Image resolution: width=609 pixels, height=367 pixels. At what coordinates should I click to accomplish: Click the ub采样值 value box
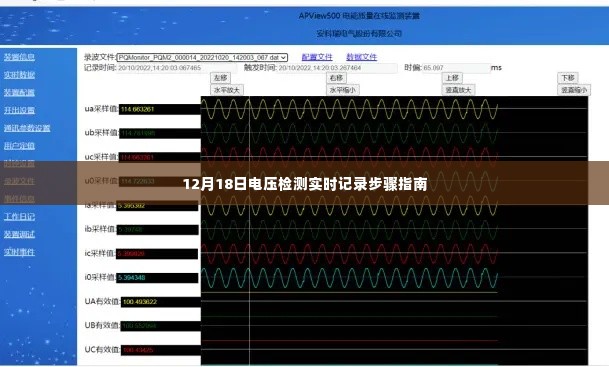(160, 134)
